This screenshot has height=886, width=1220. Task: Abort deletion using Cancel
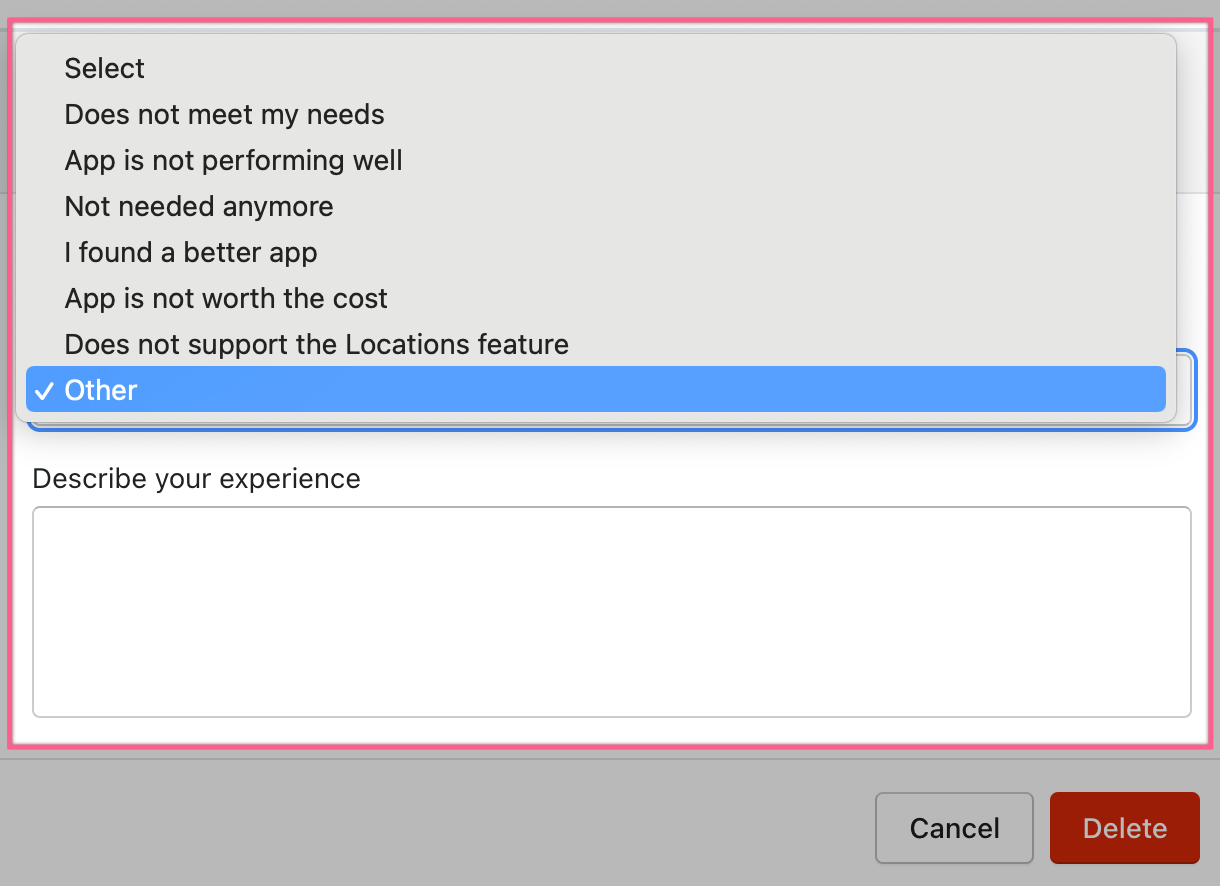pos(953,828)
